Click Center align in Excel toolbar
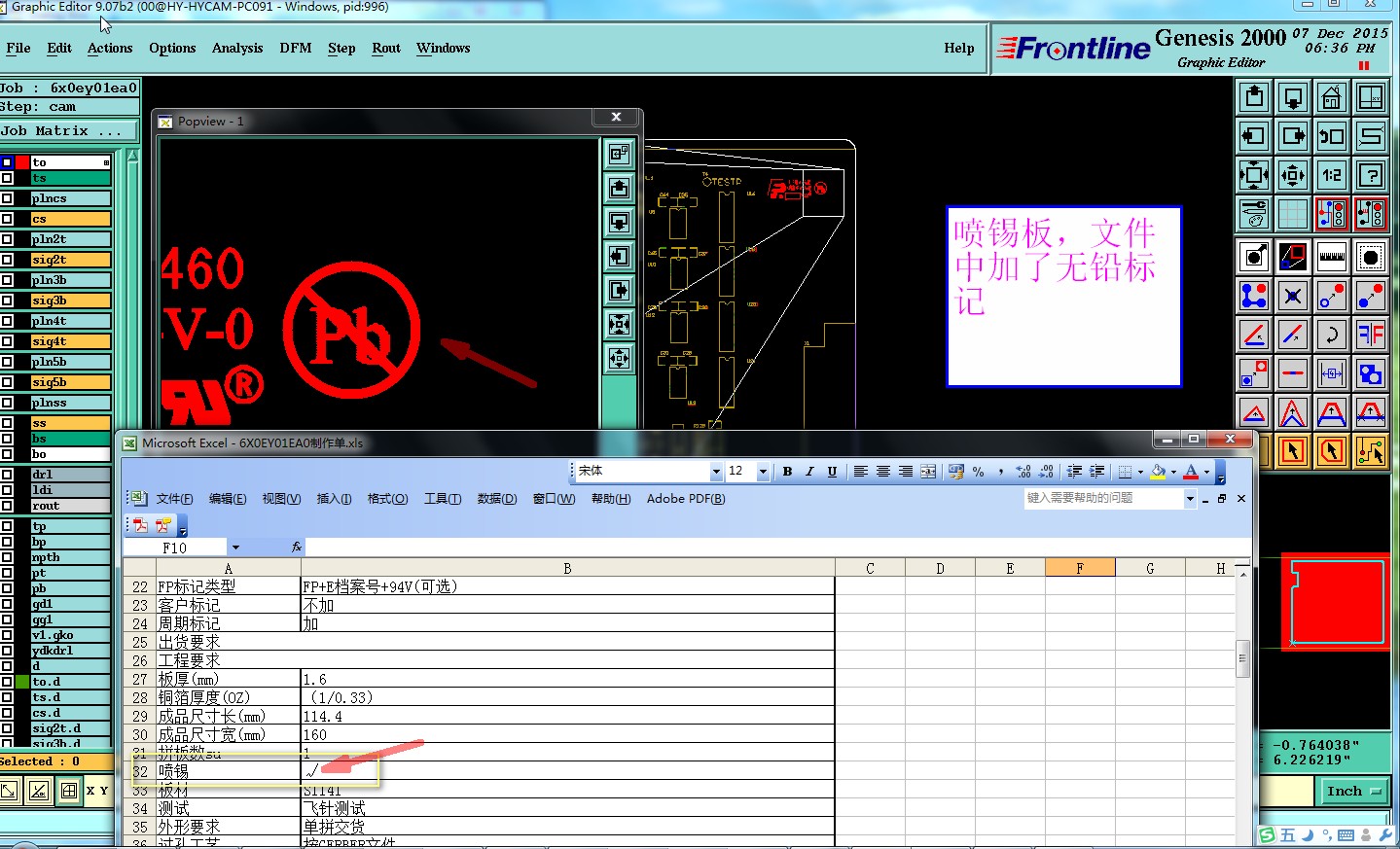 [883, 472]
